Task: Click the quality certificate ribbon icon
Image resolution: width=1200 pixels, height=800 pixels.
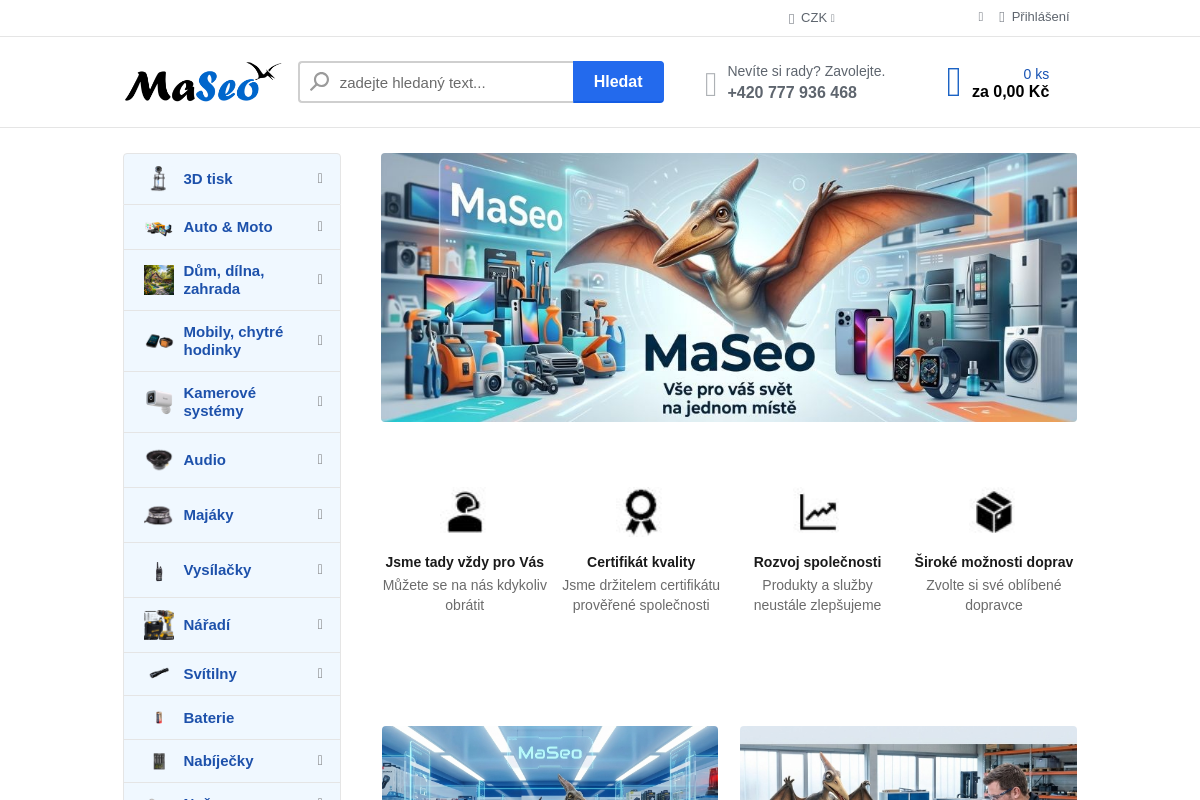Action: pos(641,512)
